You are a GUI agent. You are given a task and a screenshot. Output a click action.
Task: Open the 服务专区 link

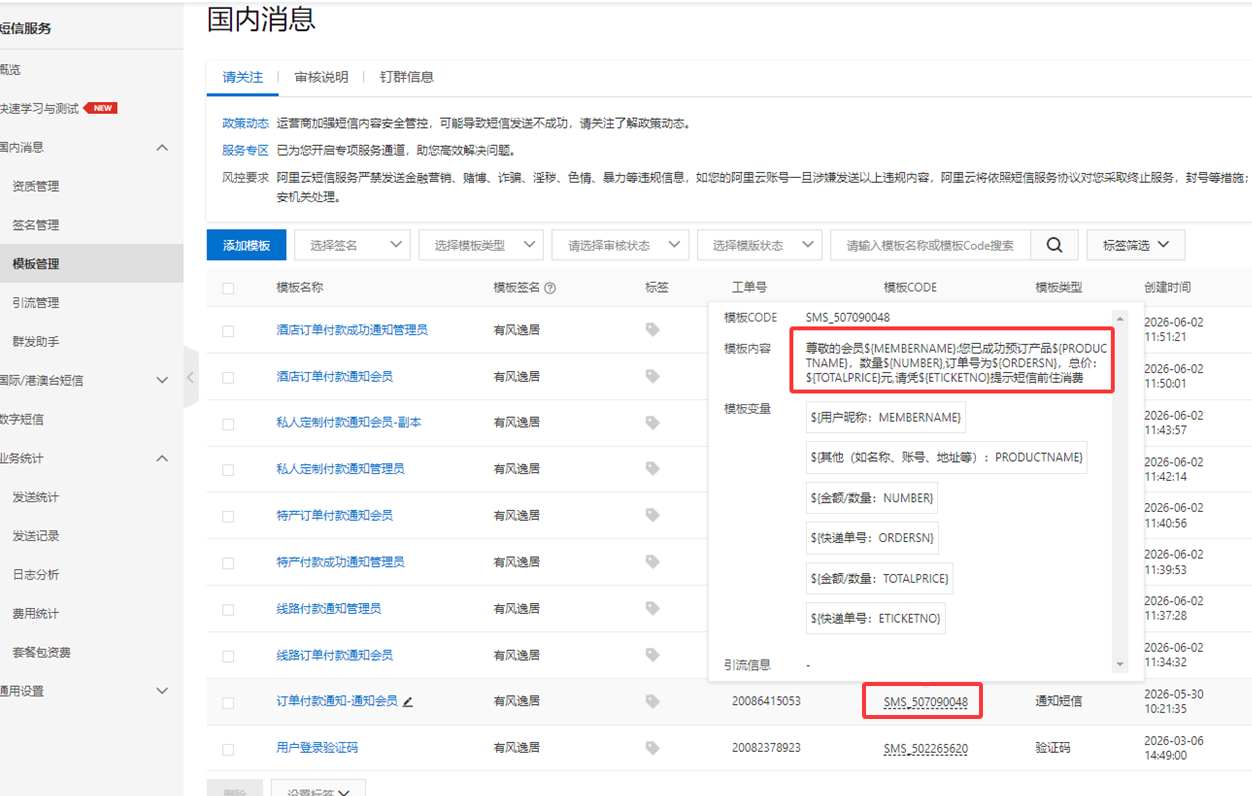coord(246,150)
